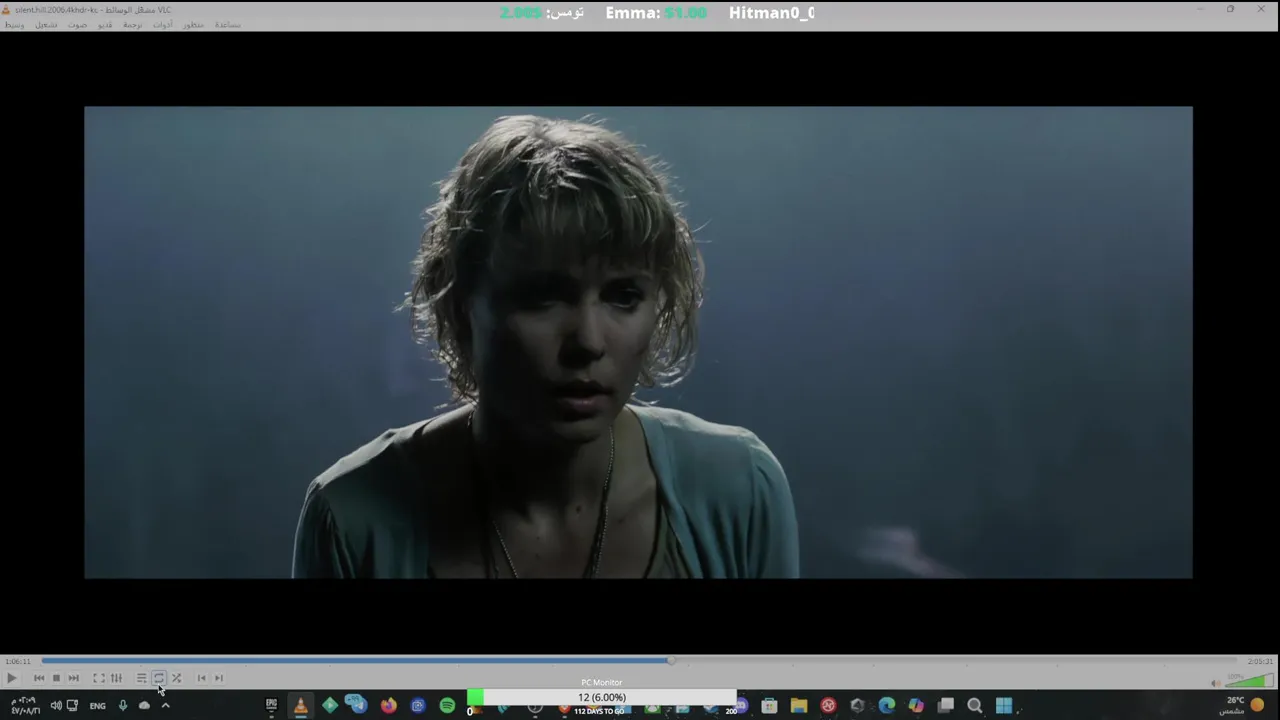
Task: Open Copilot icon in taskbar
Action: (x=916, y=705)
